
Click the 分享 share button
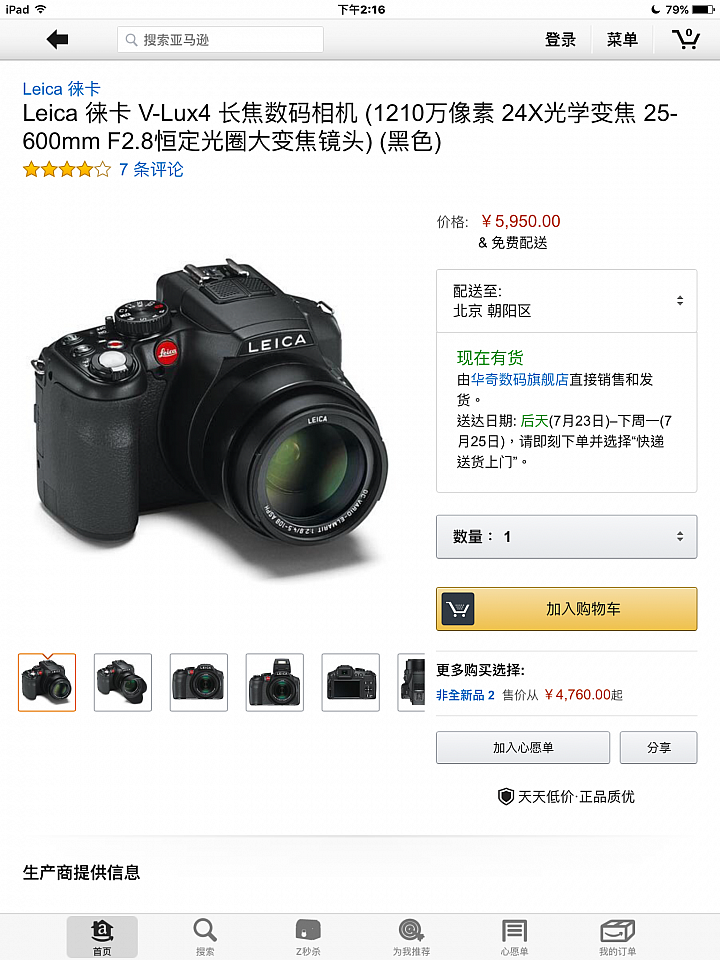pyautogui.click(x=658, y=748)
